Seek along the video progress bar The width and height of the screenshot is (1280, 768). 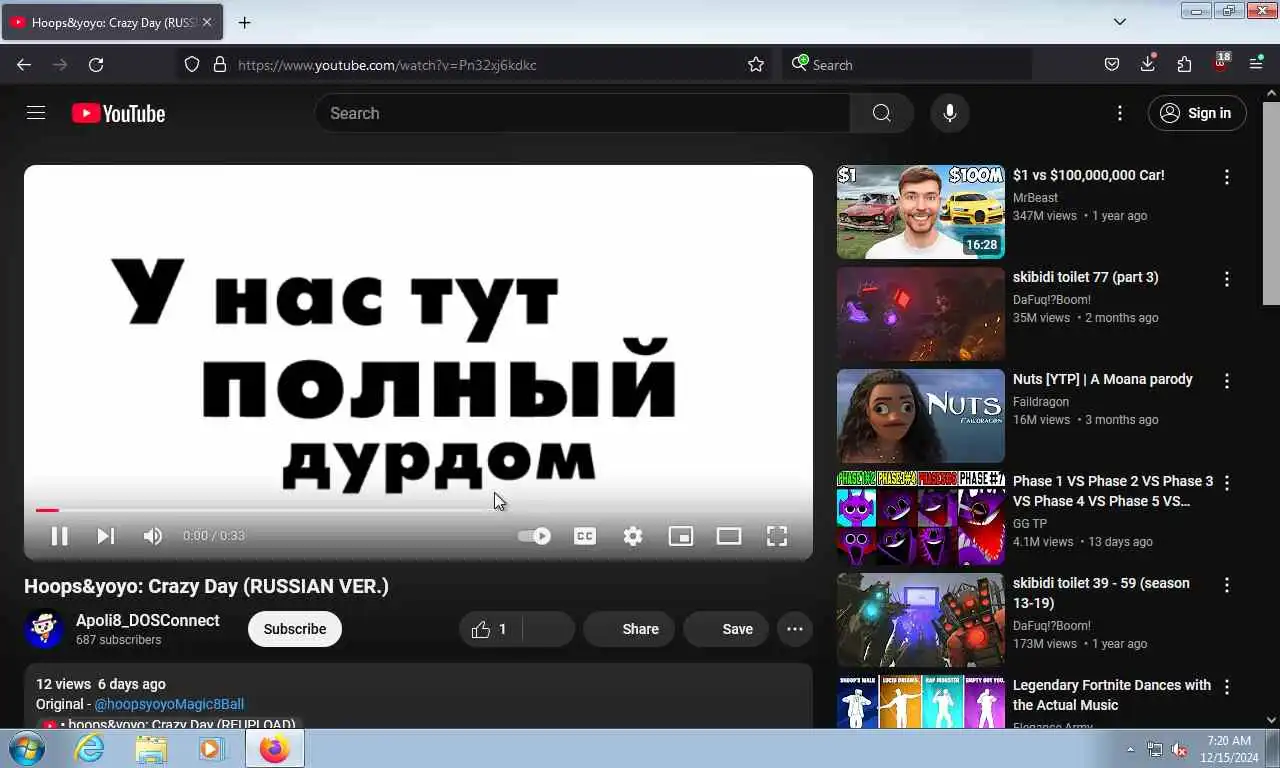[418, 510]
